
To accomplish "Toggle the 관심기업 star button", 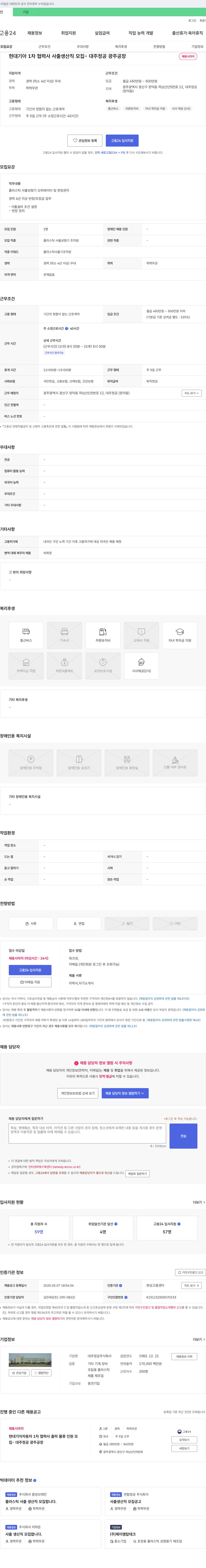I will pyautogui.click(x=19, y=1373).
